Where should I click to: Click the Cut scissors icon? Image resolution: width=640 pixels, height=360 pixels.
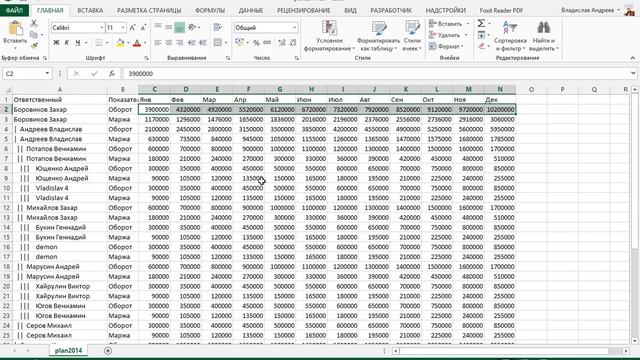click(34, 24)
